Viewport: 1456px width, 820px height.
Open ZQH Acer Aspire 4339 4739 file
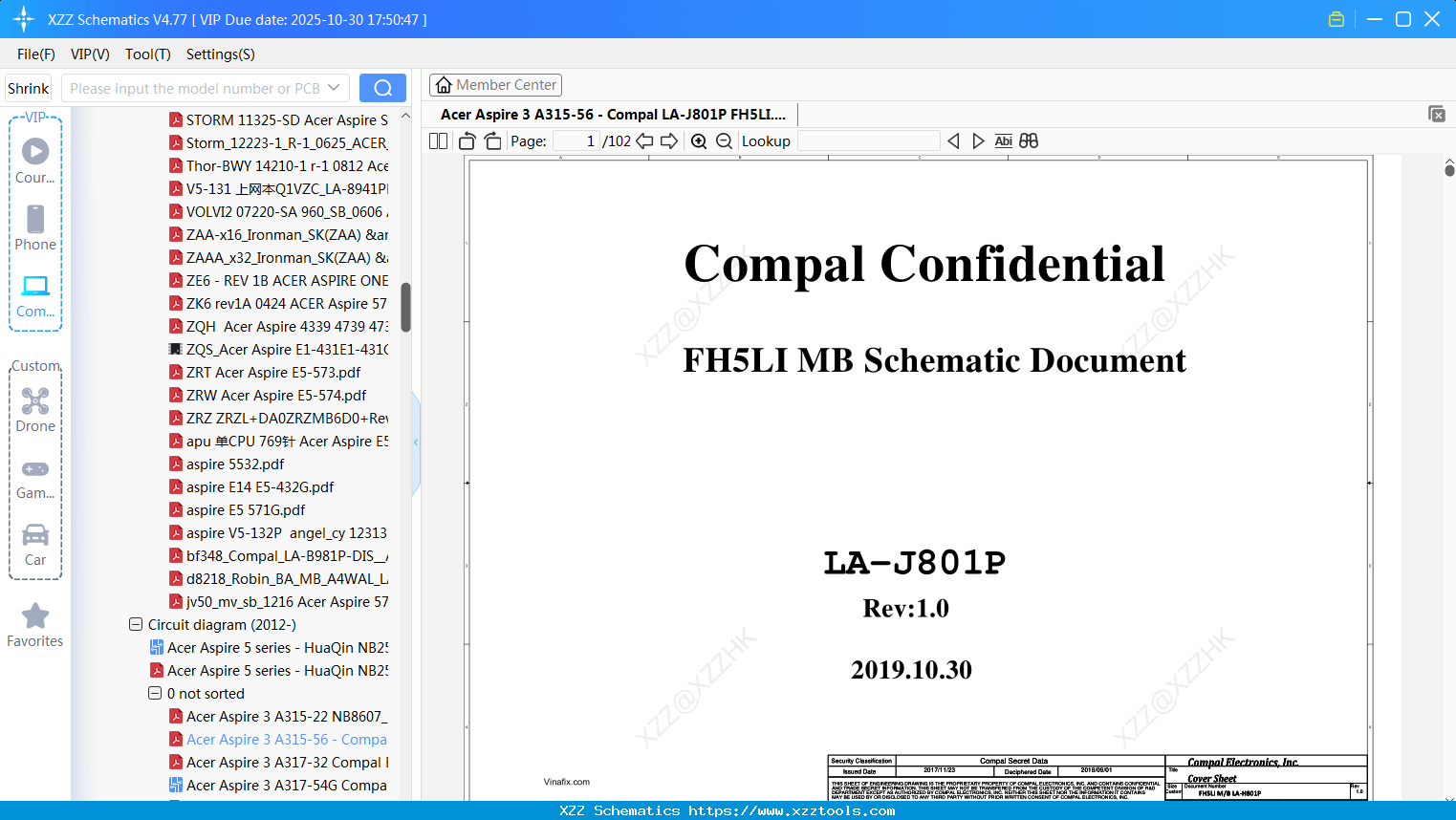click(x=287, y=327)
